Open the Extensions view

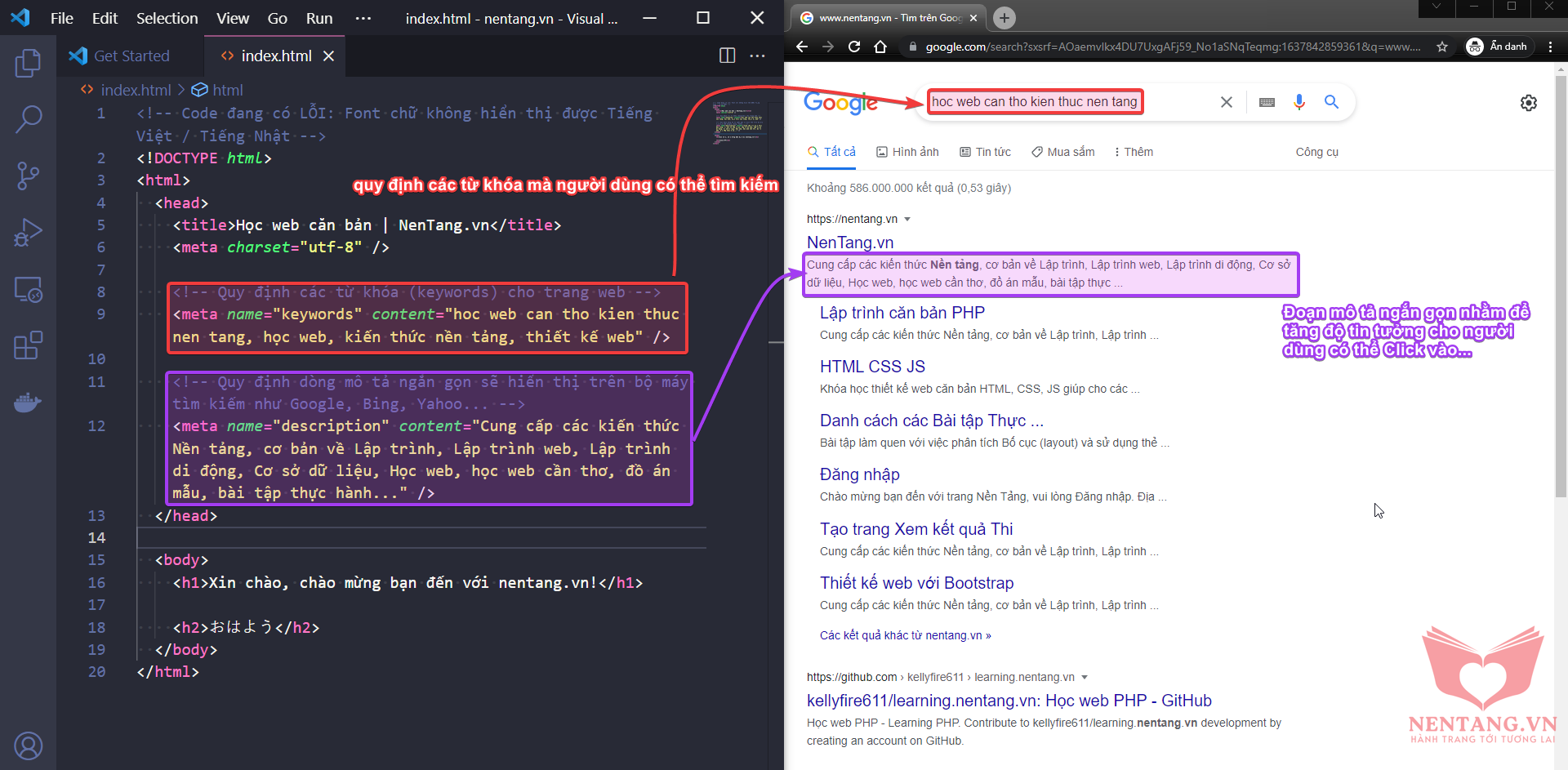pyautogui.click(x=28, y=345)
